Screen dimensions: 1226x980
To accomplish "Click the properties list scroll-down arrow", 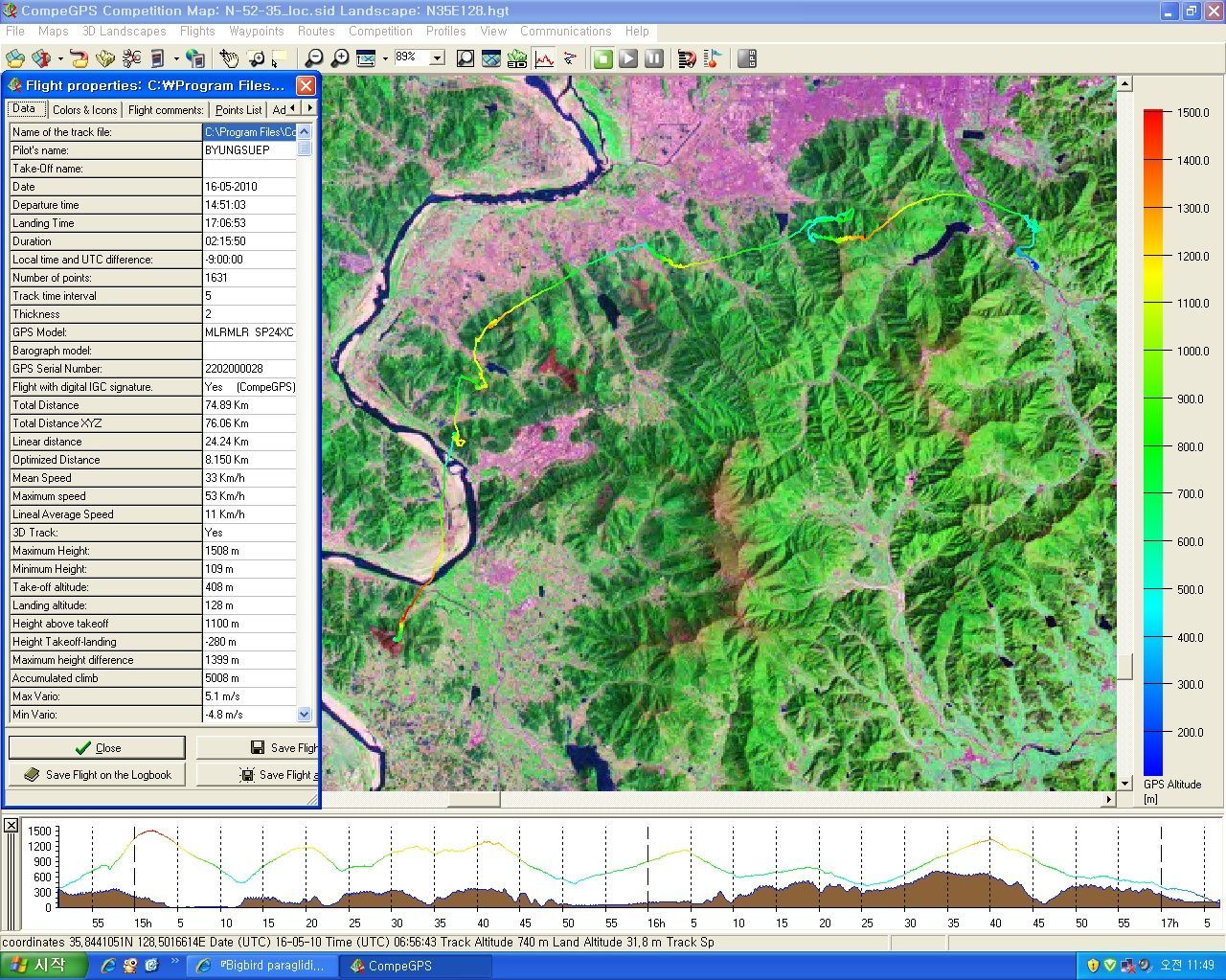I will point(305,714).
